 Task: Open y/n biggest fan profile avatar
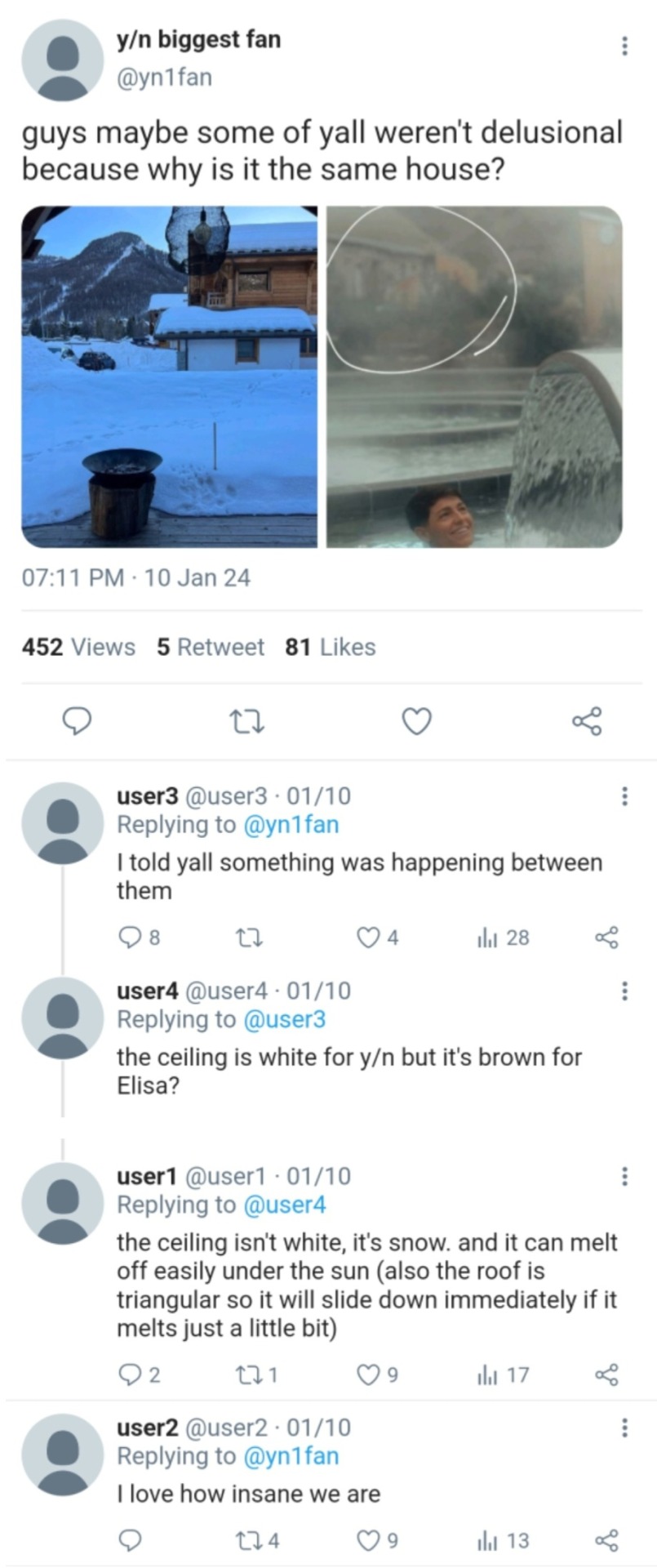tap(63, 60)
